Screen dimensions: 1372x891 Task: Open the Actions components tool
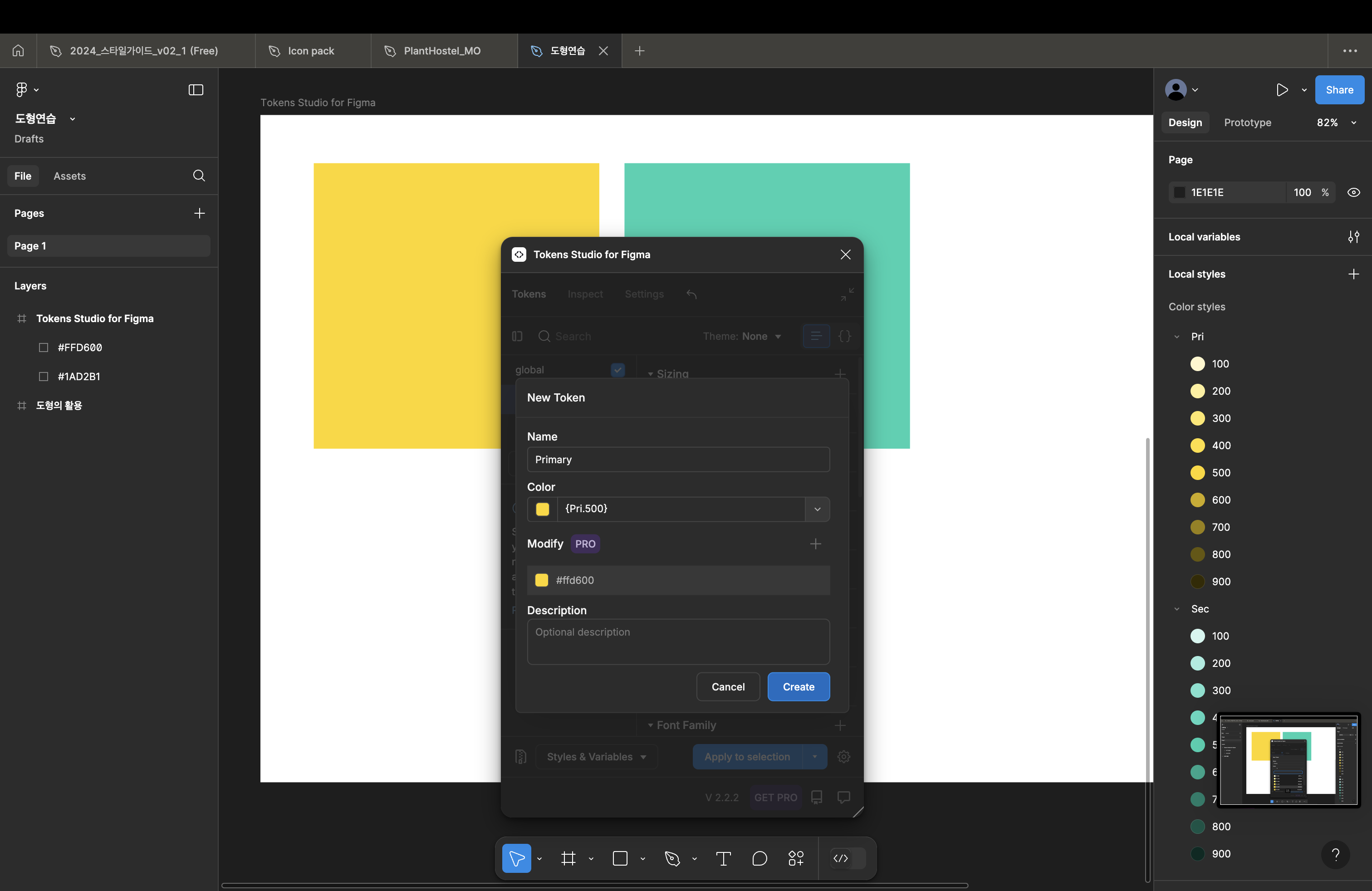[x=796, y=858]
